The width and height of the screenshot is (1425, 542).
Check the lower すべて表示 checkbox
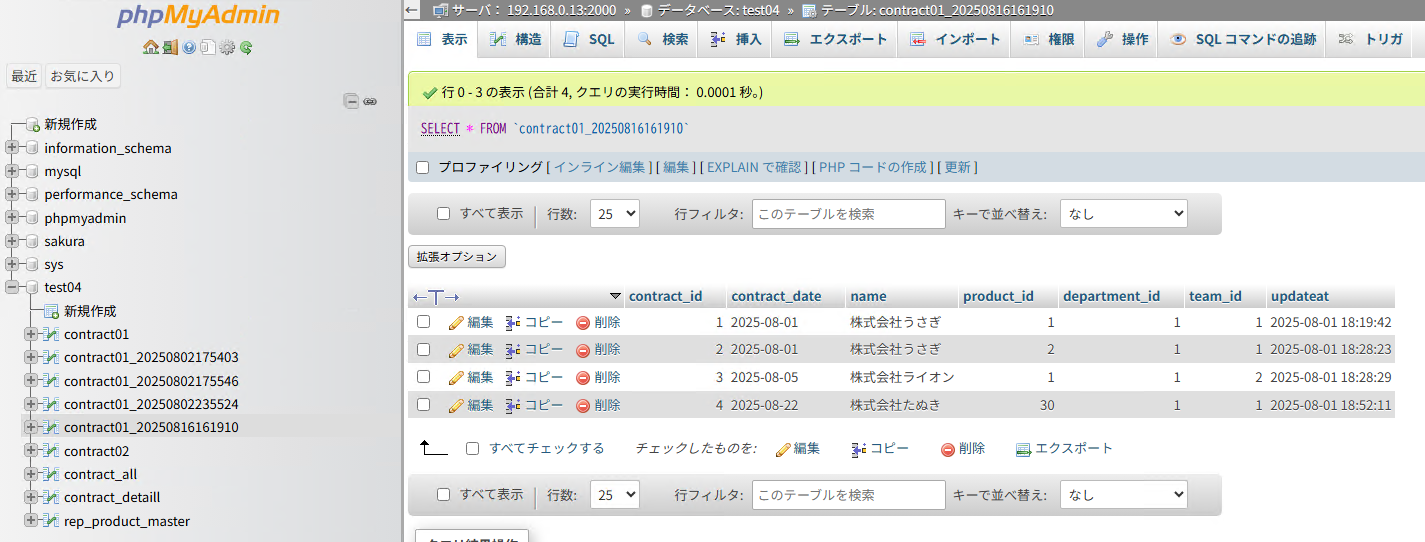pyautogui.click(x=444, y=494)
